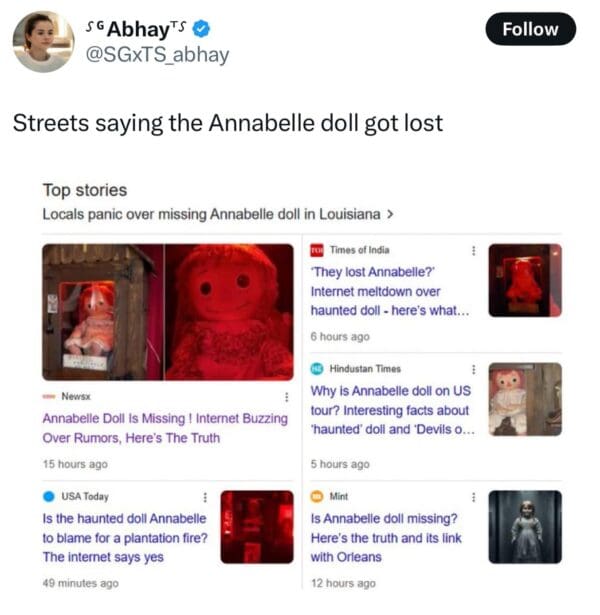600x615 pixels.
Task: Open the plantation fire USA Today headline
Action: pyautogui.click(x=125, y=538)
